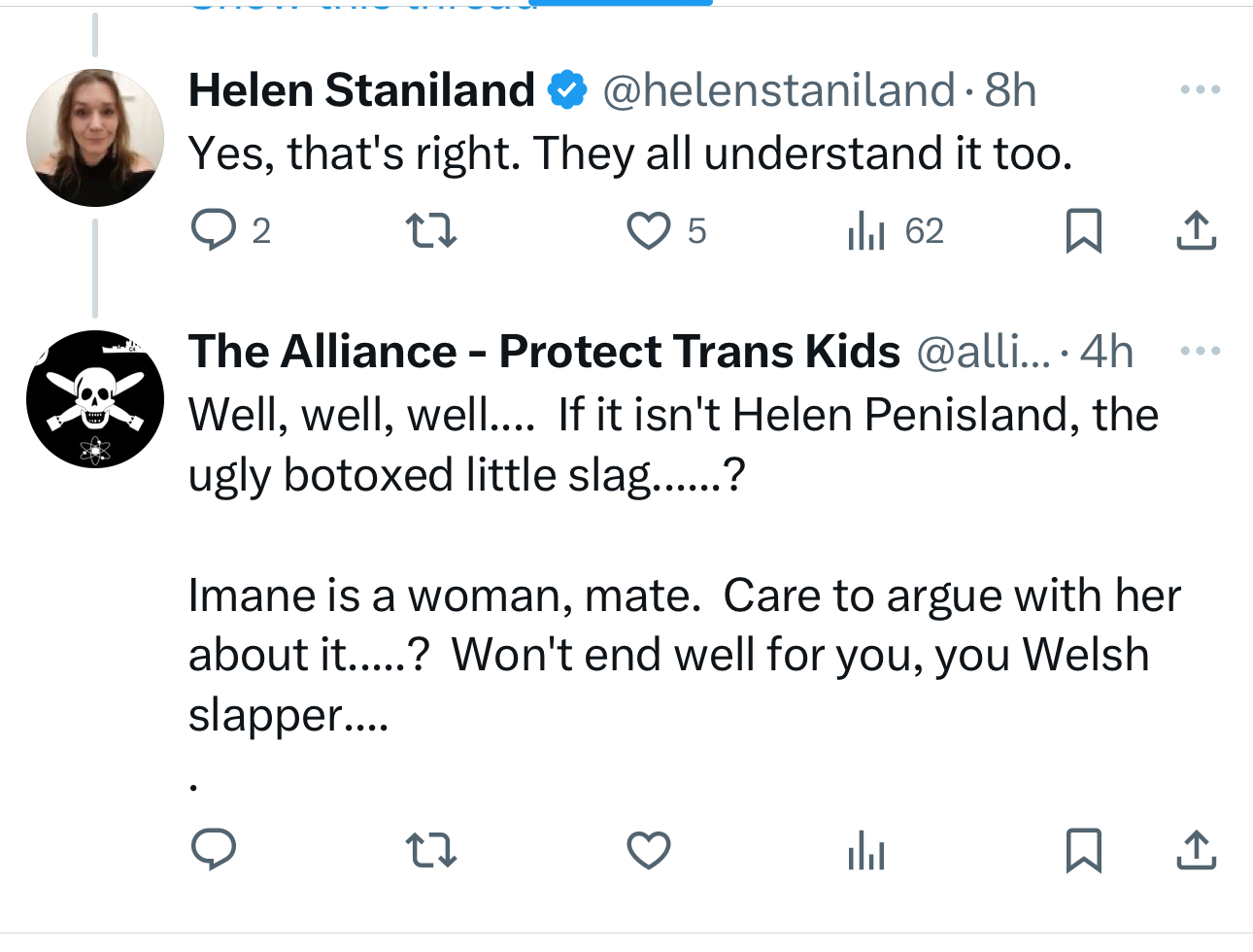Viewport: 1253px width, 952px height.
Task: Retweet Helen Staniland's tweet
Action: click(430, 230)
